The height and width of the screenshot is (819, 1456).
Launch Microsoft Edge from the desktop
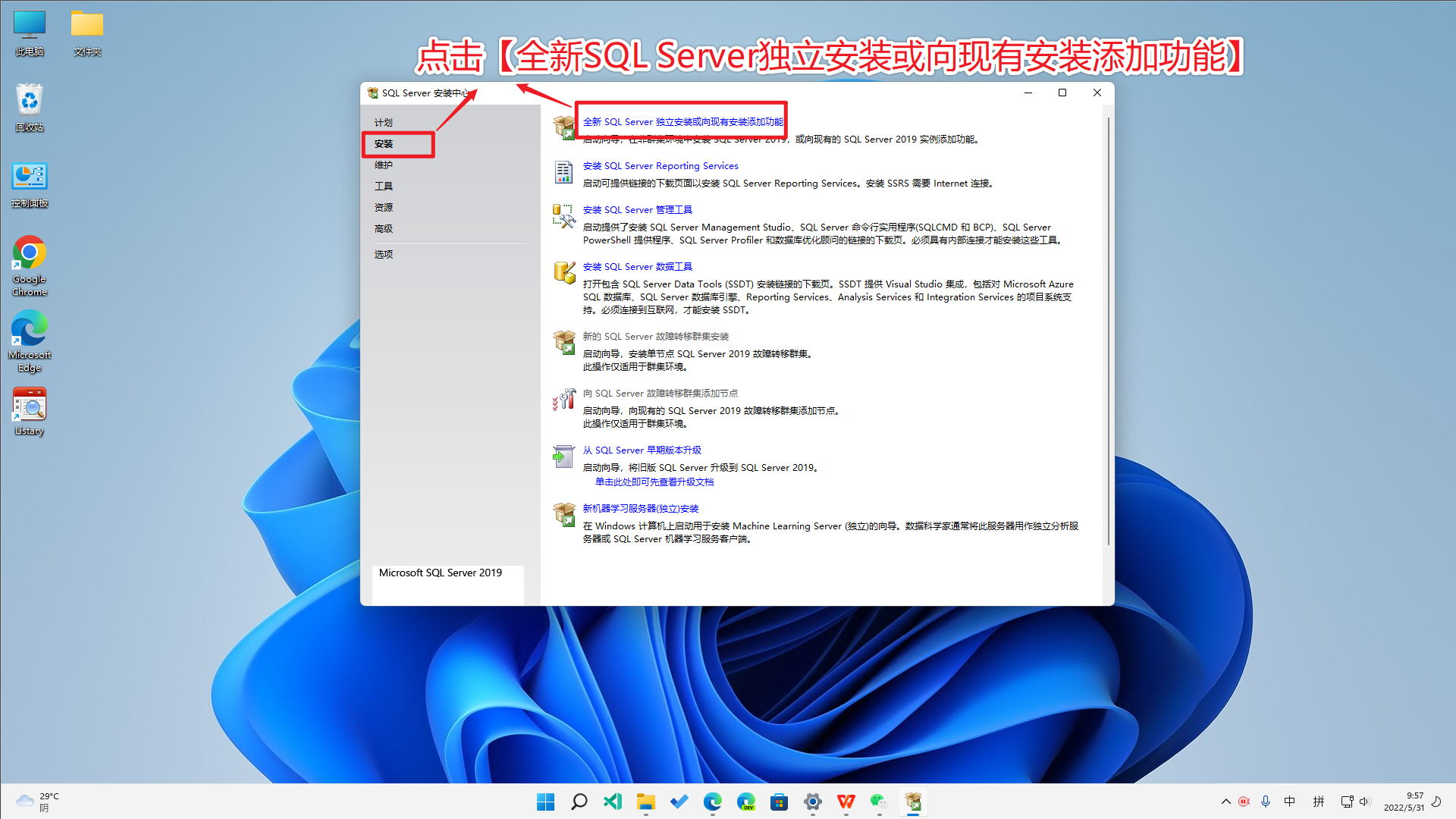coord(30,341)
